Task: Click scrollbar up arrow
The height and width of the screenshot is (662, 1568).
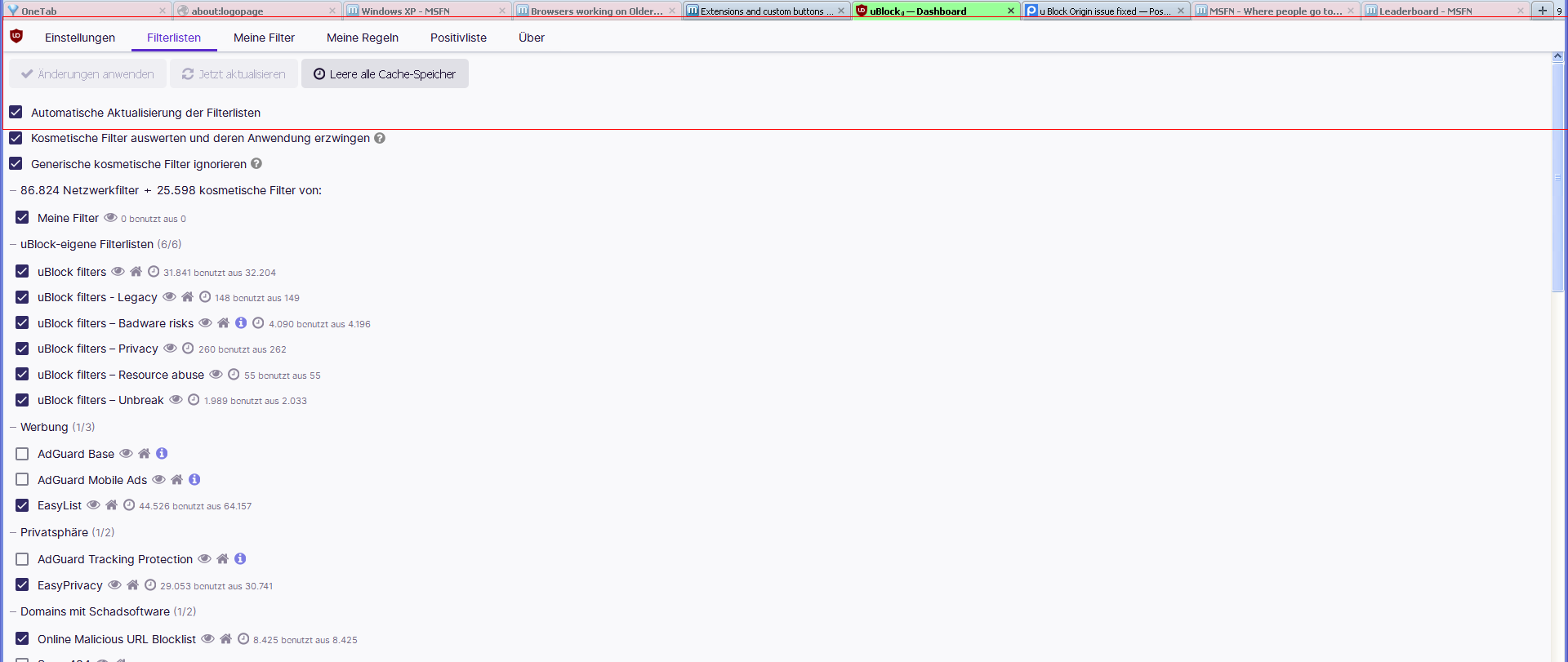Action: (1557, 56)
